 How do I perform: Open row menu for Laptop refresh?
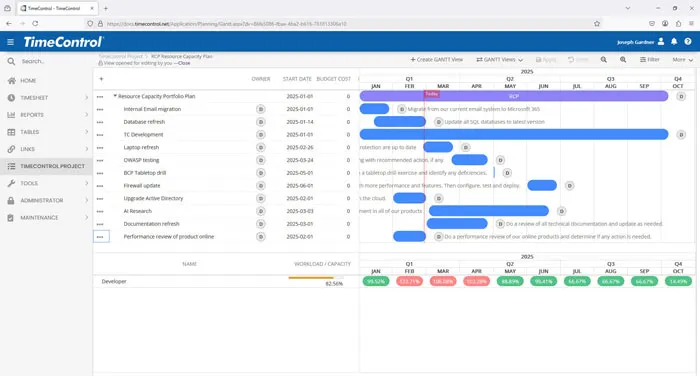[100, 147]
